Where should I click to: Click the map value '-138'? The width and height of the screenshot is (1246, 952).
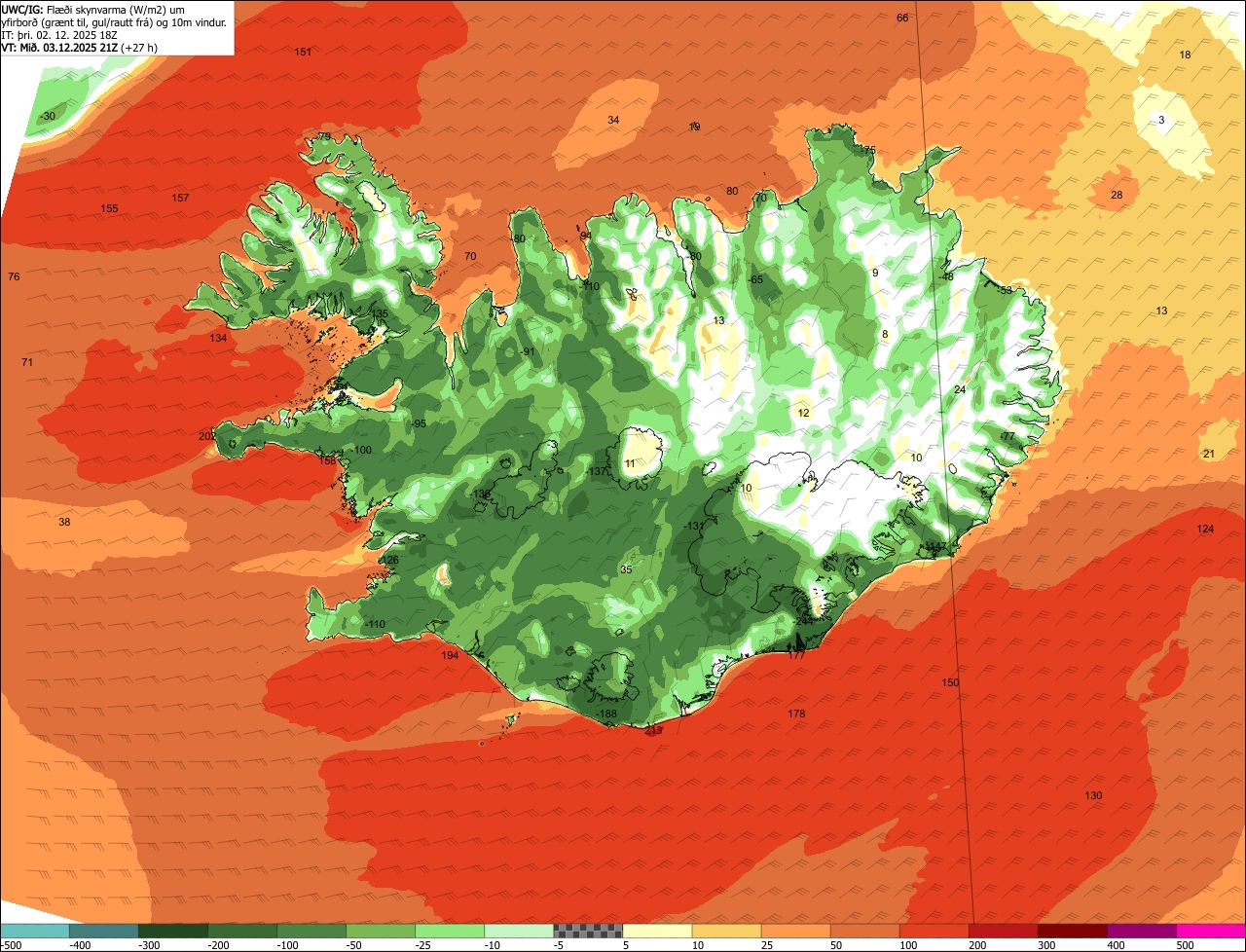pyautogui.click(x=481, y=494)
